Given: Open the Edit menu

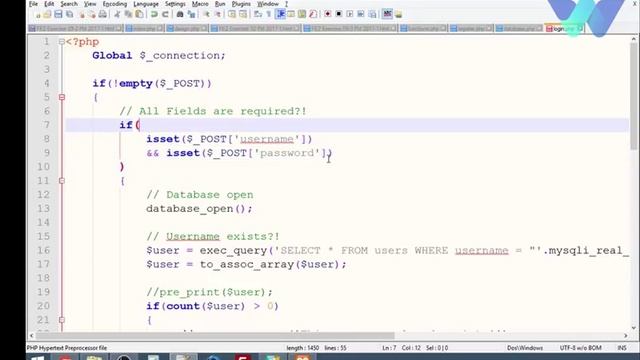Looking at the screenshot, I should point(49,4).
